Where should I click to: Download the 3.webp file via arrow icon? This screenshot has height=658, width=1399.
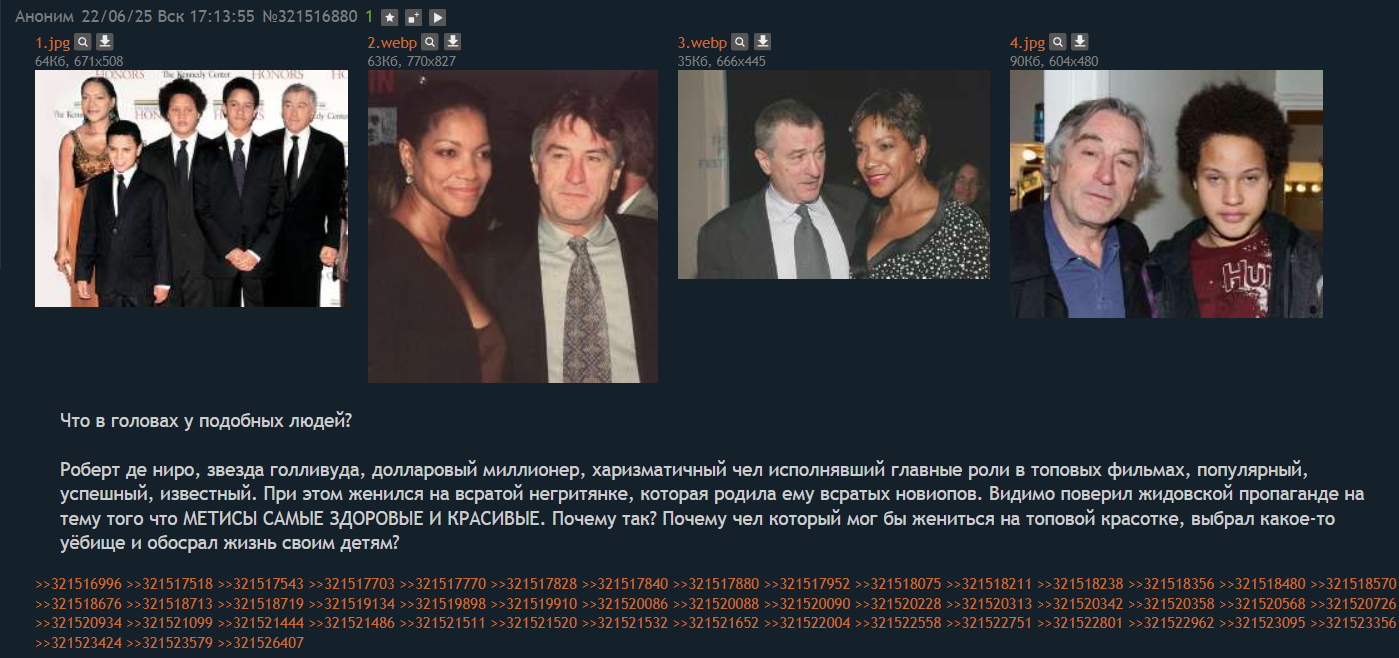click(762, 42)
